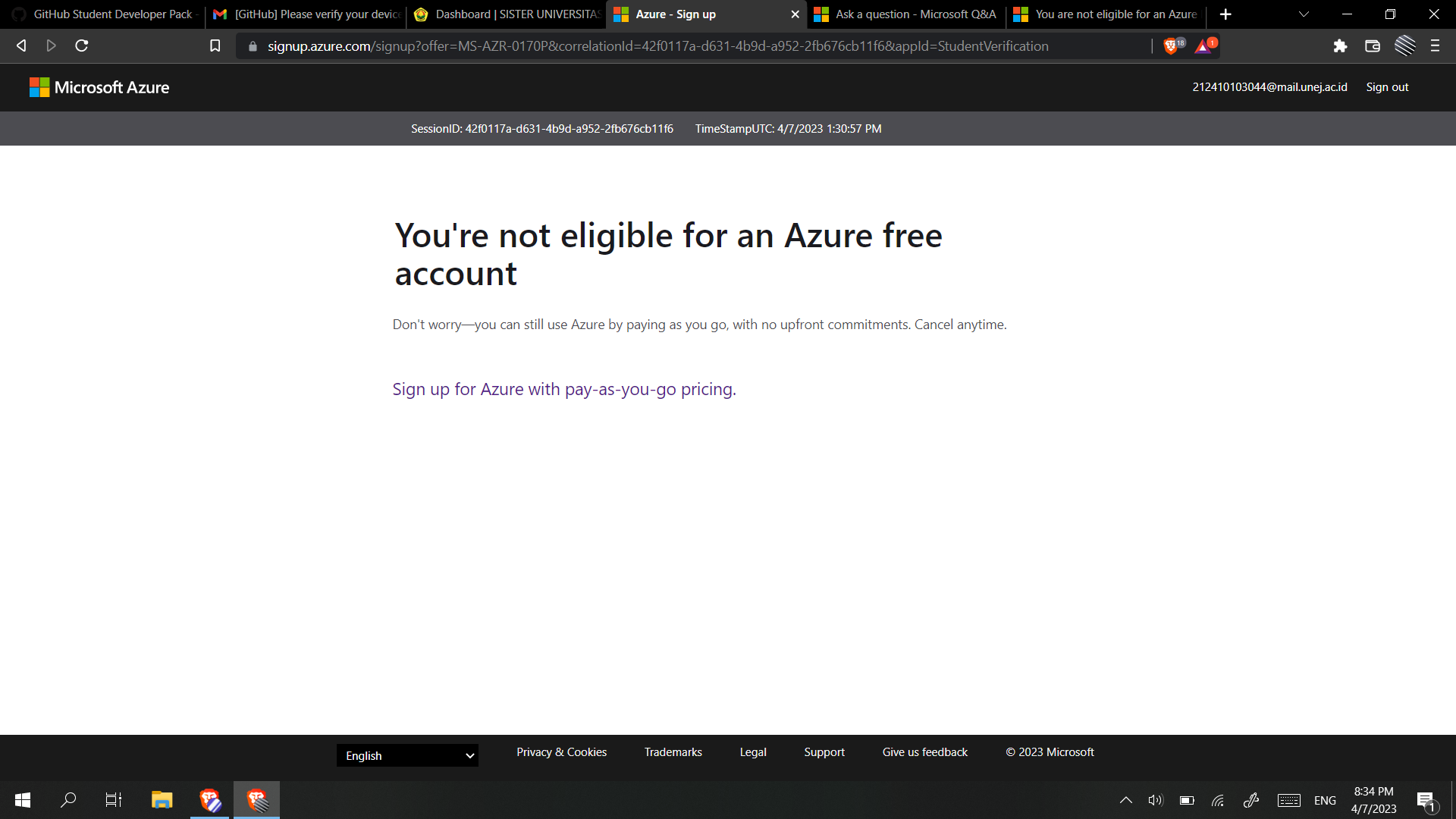Click the browser forward arrow
The image size is (1456, 819).
click(x=51, y=46)
